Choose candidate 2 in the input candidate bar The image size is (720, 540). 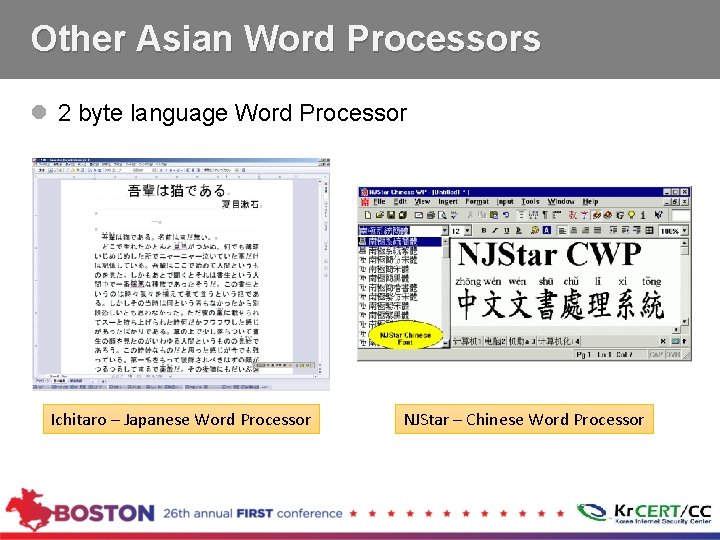click(495, 341)
